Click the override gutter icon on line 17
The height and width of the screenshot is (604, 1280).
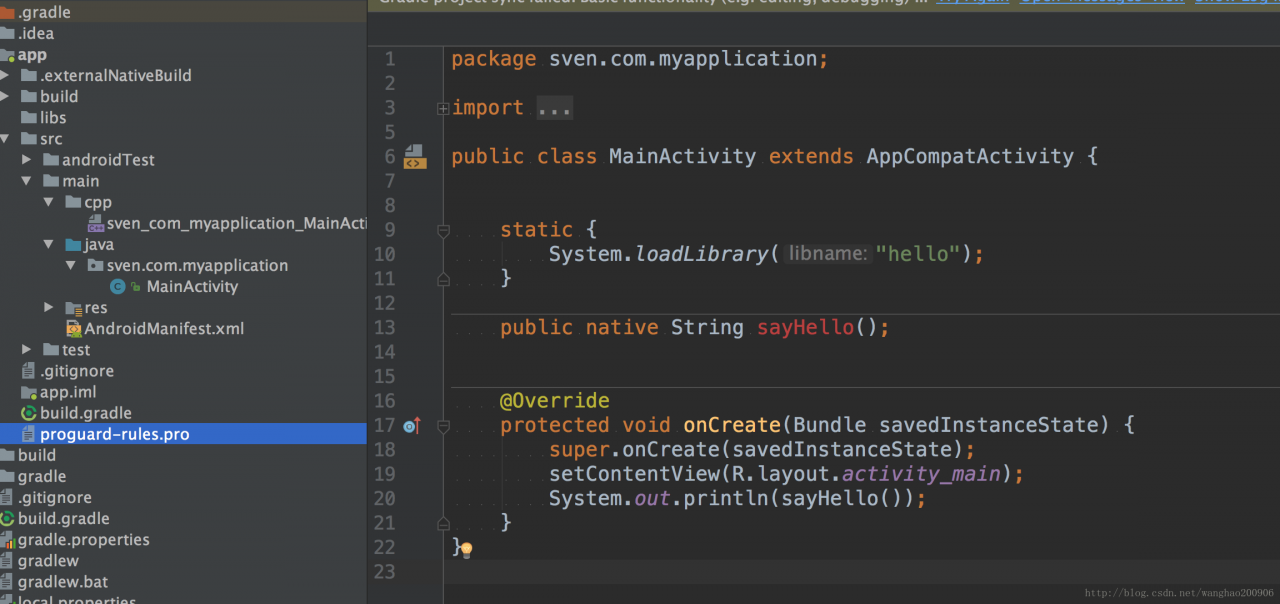(411, 426)
